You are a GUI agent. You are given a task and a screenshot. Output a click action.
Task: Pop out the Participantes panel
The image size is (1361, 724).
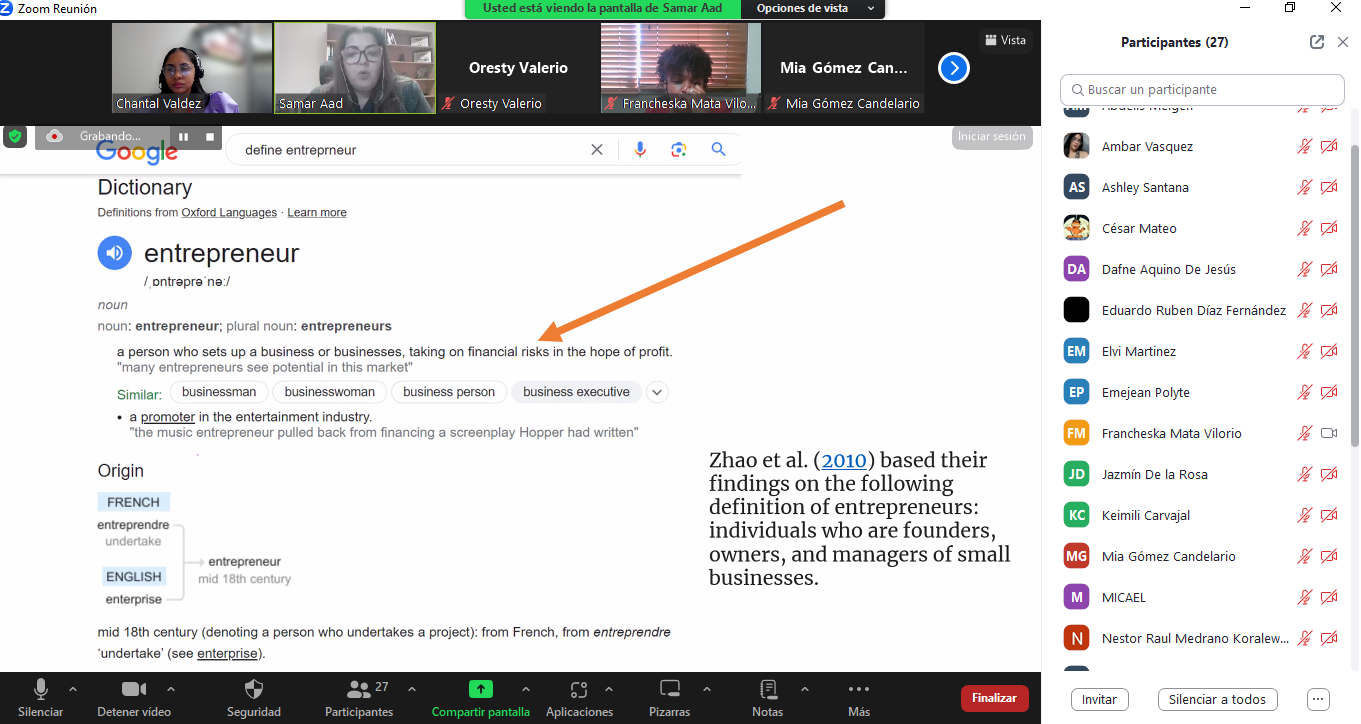click(x=1317, y=42)
